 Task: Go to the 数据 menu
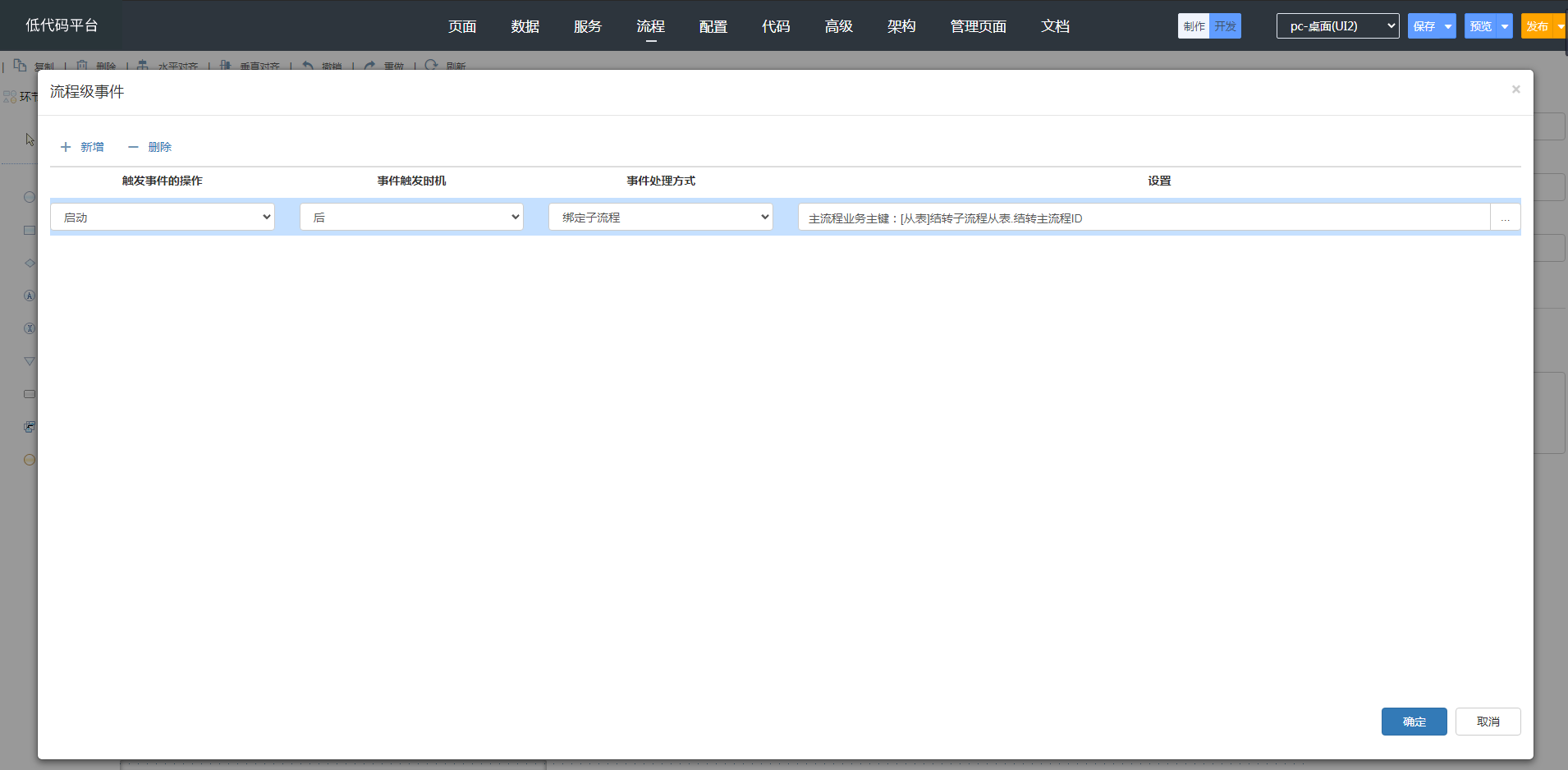(x=525, y=26)
